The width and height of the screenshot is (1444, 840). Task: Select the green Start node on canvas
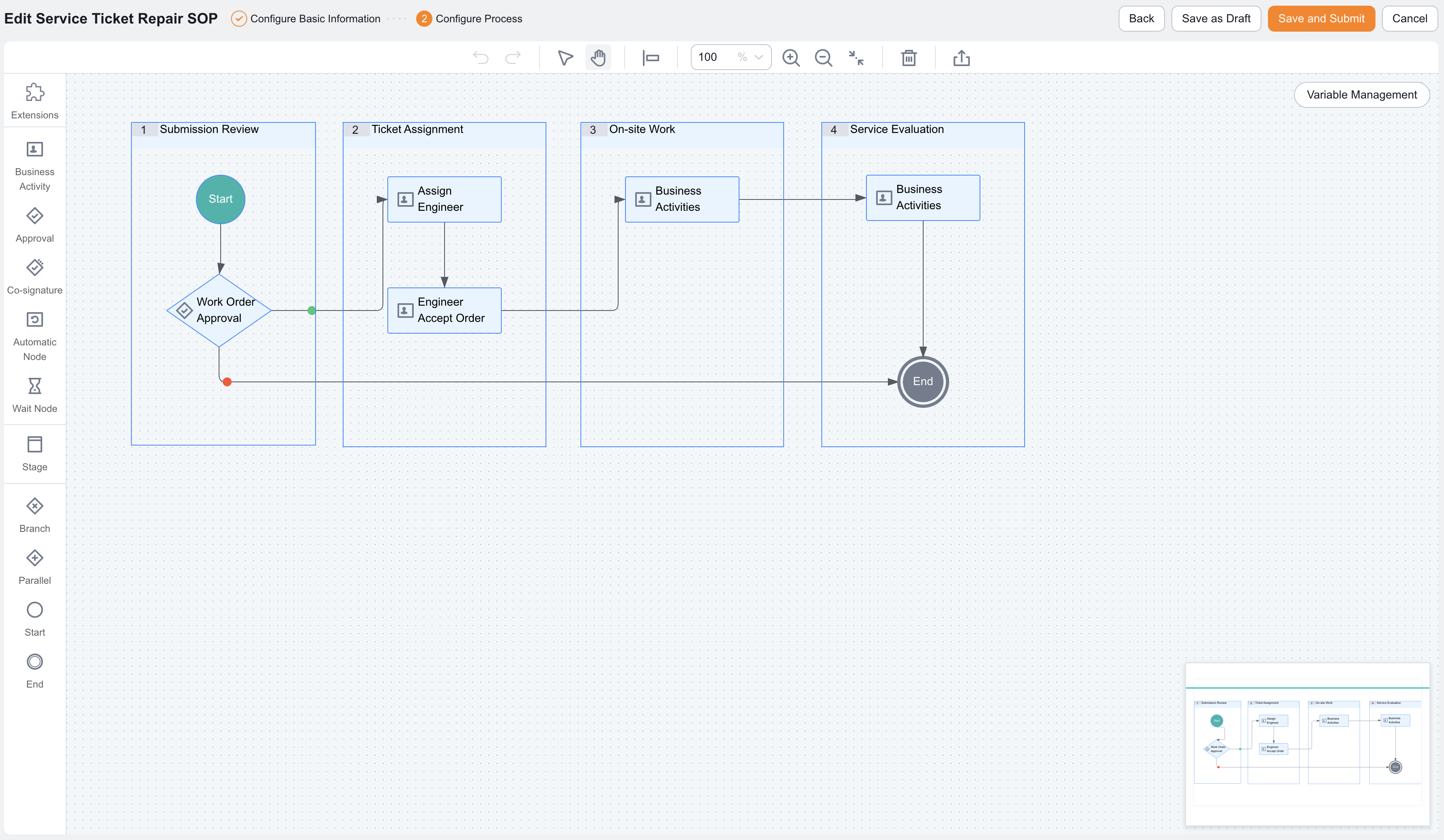(221, 199)
